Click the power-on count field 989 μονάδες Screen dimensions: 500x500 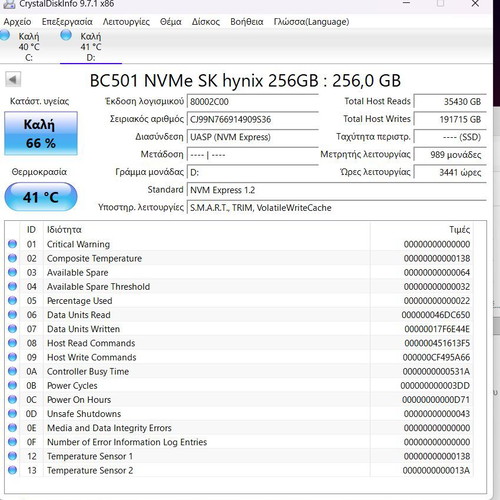pos(450,155)
